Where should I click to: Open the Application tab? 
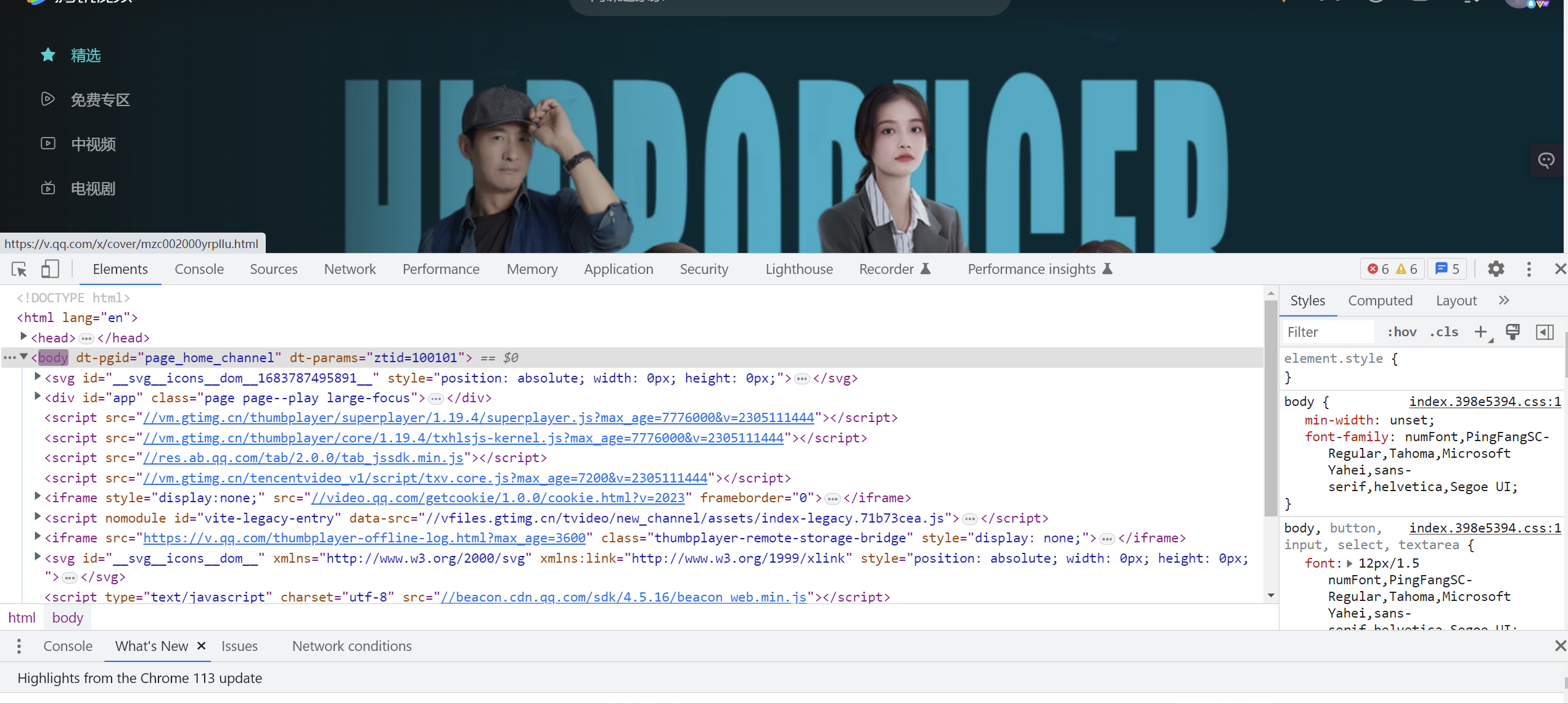pyautogui.click(x=618, y=269)
